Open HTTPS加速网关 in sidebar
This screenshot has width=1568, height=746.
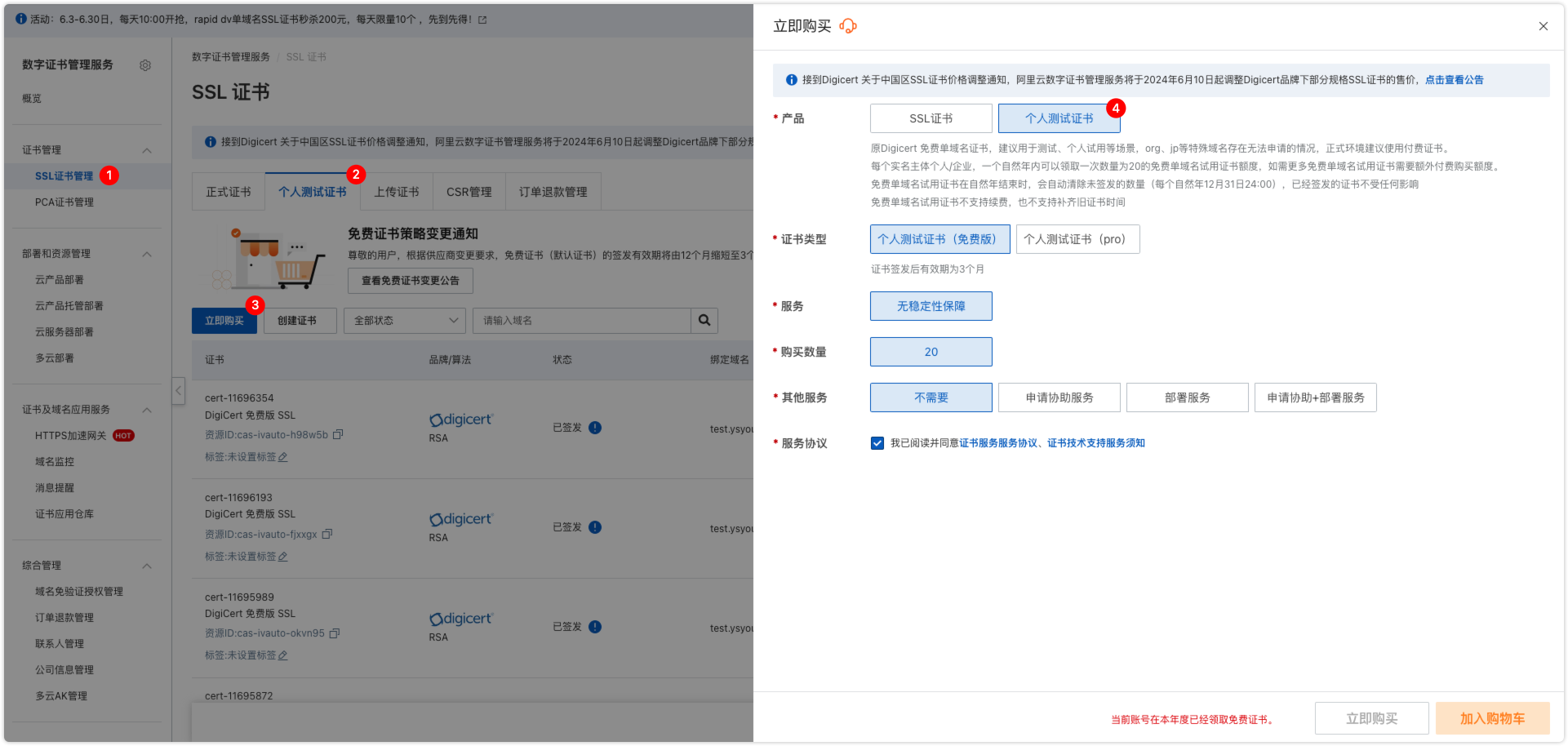tap(71, 436)
